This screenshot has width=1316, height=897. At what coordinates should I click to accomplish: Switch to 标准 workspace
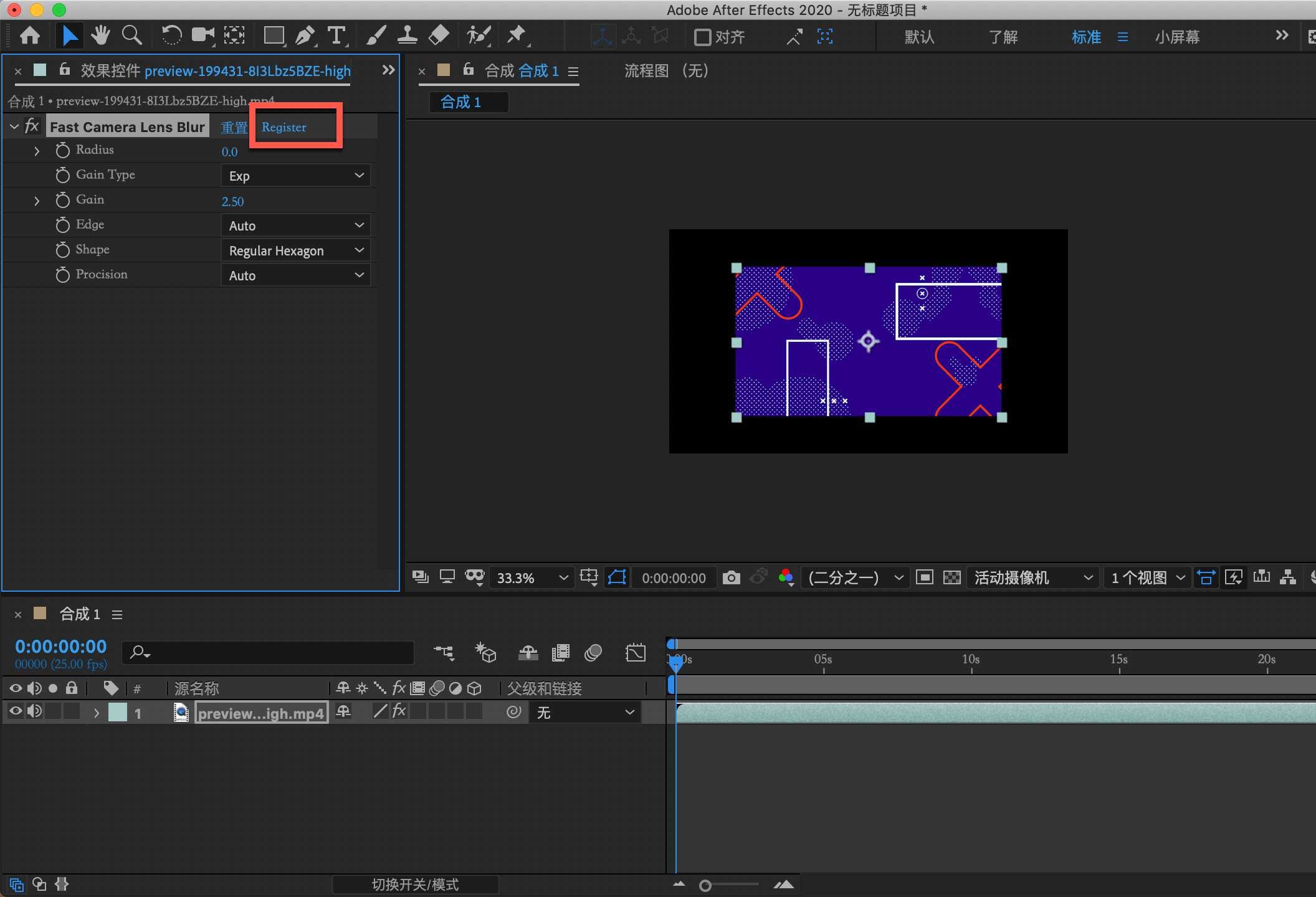1086,37
